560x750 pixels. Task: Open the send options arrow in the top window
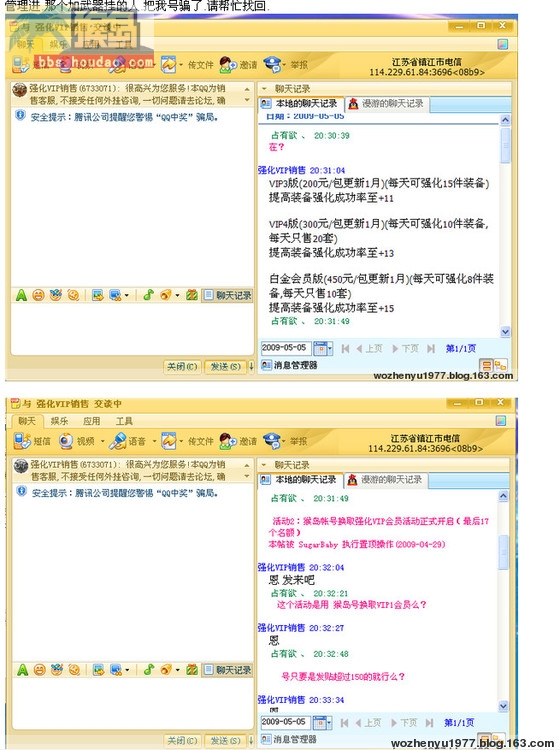[x=251, y=366]
